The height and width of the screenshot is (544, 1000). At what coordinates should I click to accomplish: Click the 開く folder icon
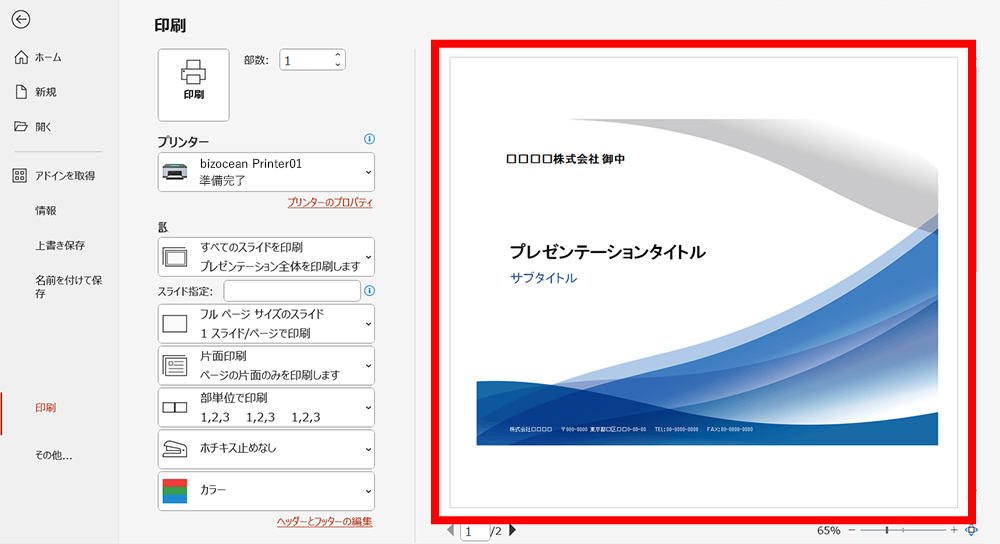coord(21,126)
